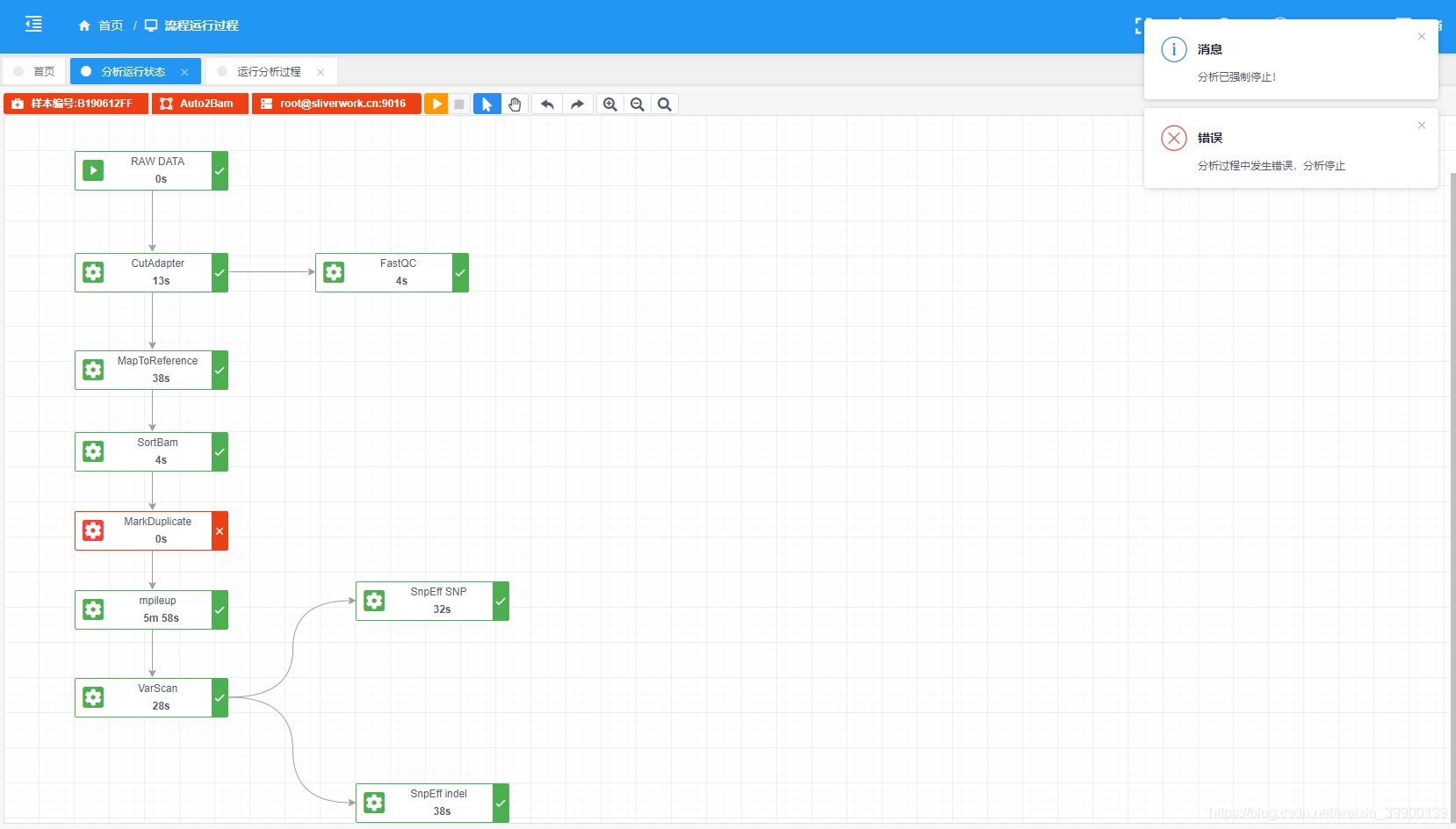
Task: Click MarkDuplicate red X status
Action: pos(220,530)
